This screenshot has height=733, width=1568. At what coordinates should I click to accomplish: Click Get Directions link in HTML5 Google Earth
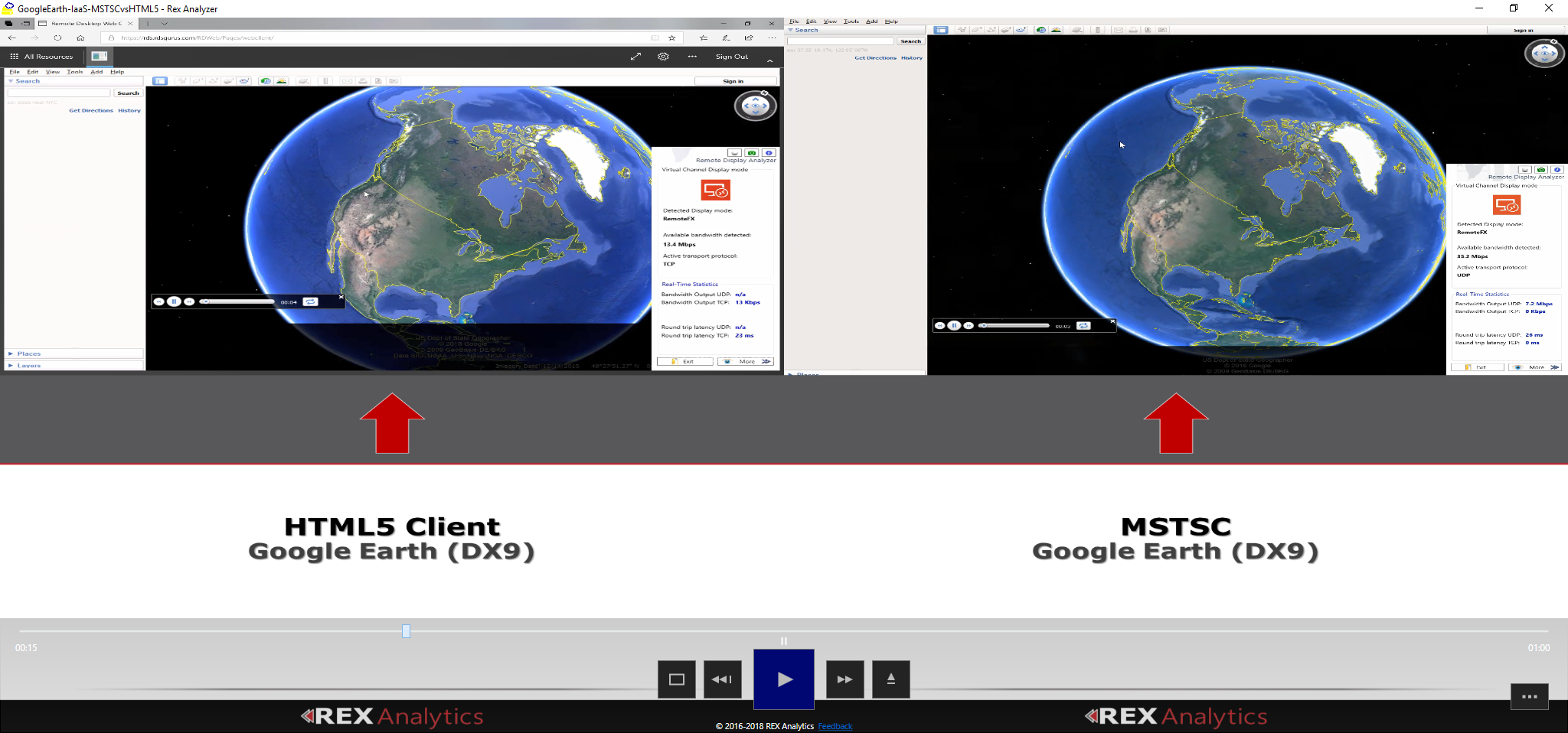[91, 111]
